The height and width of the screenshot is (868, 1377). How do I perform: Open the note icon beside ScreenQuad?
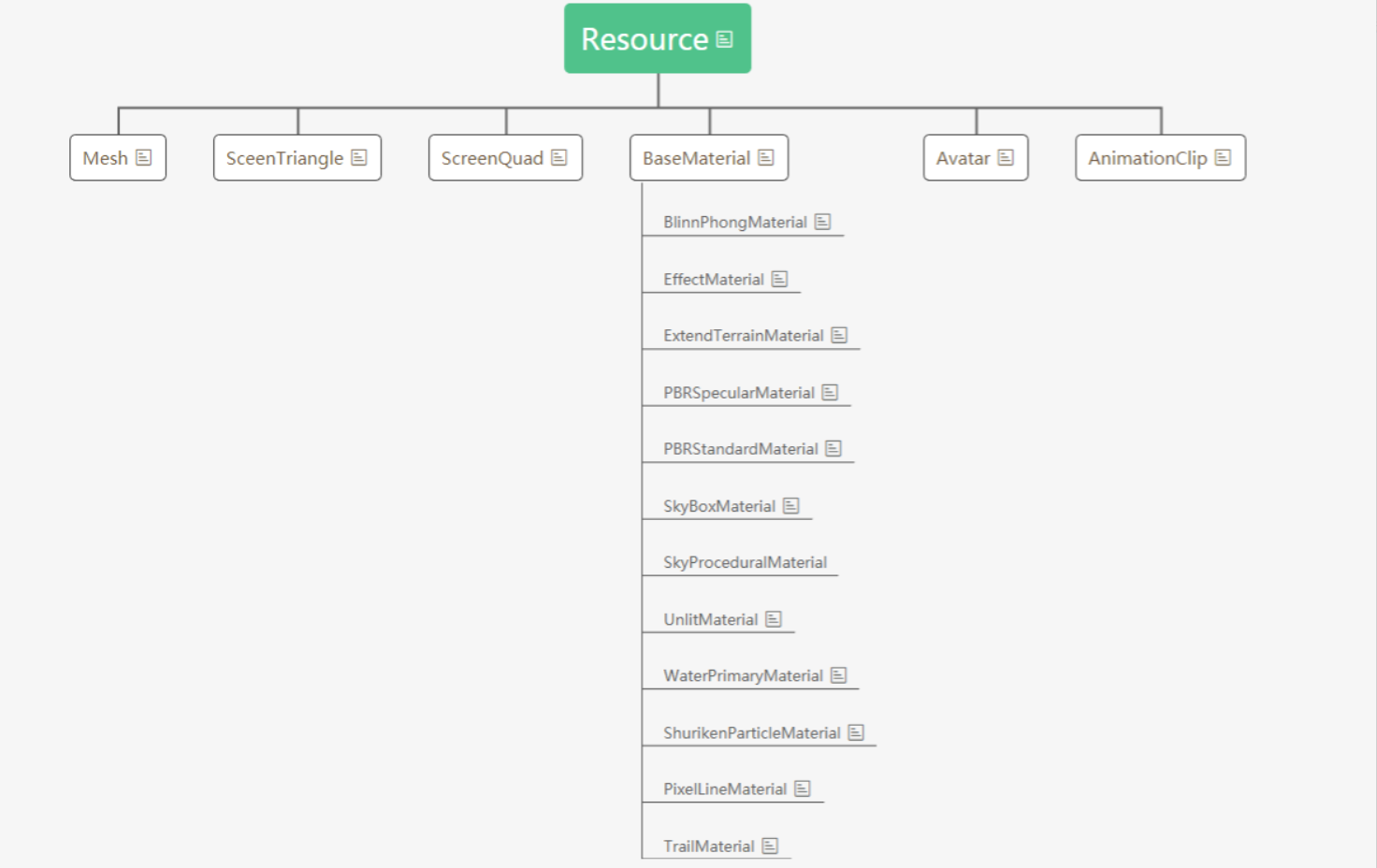(x=558, y=157)
